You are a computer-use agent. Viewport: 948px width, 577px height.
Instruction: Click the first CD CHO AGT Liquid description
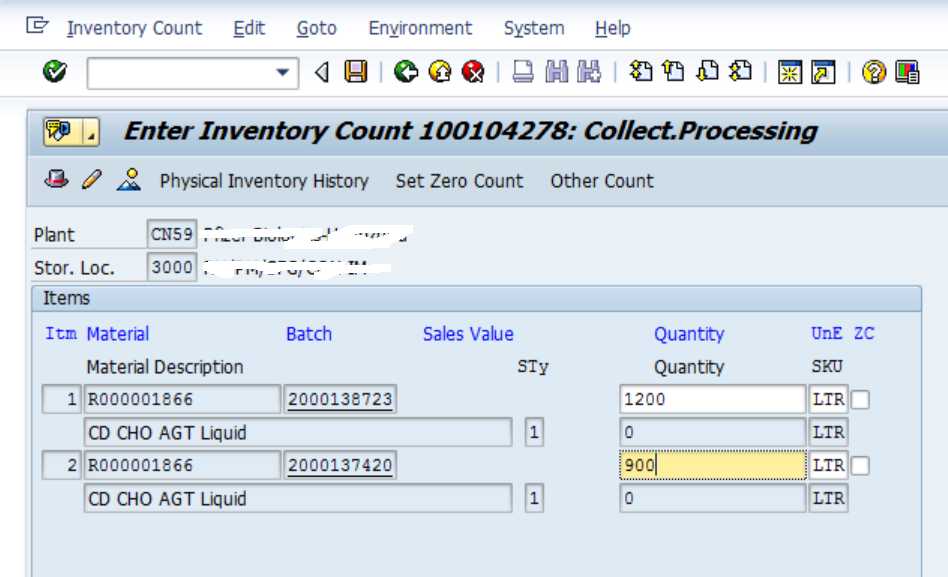(298, 432)
